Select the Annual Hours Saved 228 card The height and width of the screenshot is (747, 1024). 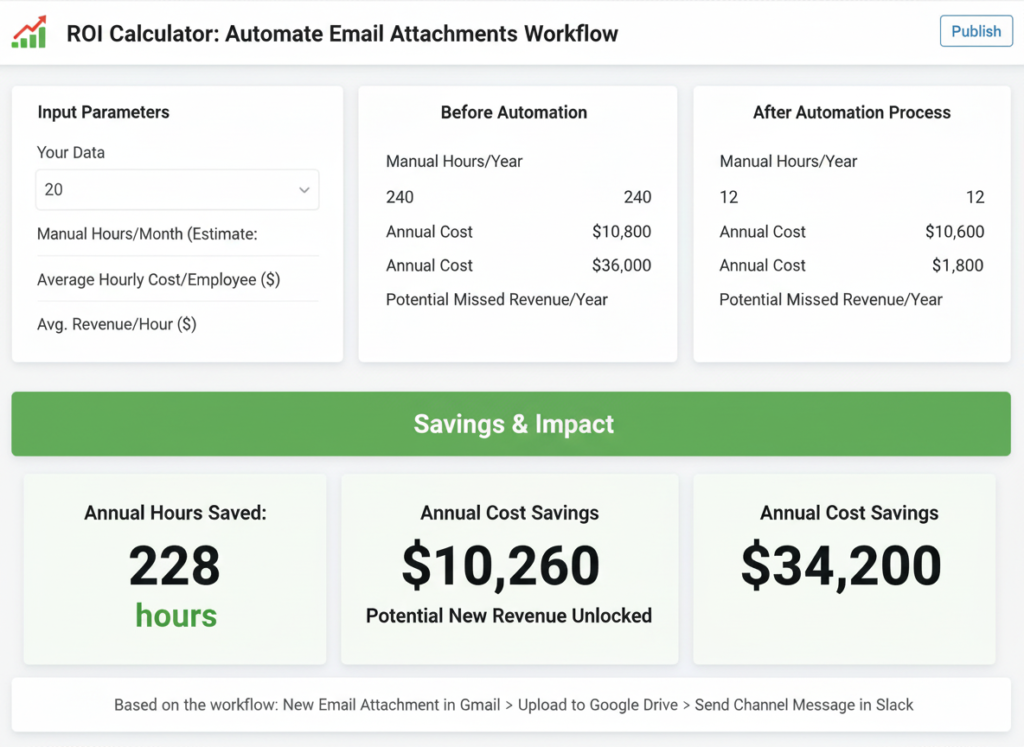coord(175,569)
